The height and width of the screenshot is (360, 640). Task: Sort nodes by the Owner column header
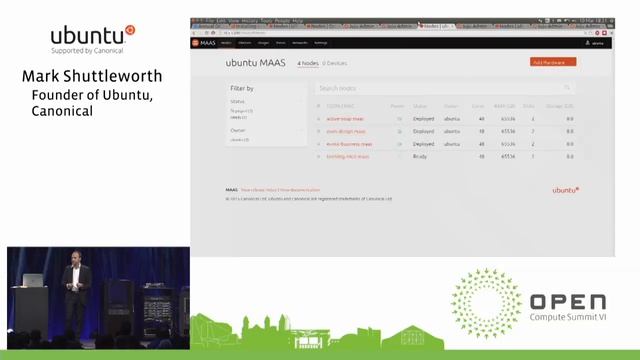point(451,106)
